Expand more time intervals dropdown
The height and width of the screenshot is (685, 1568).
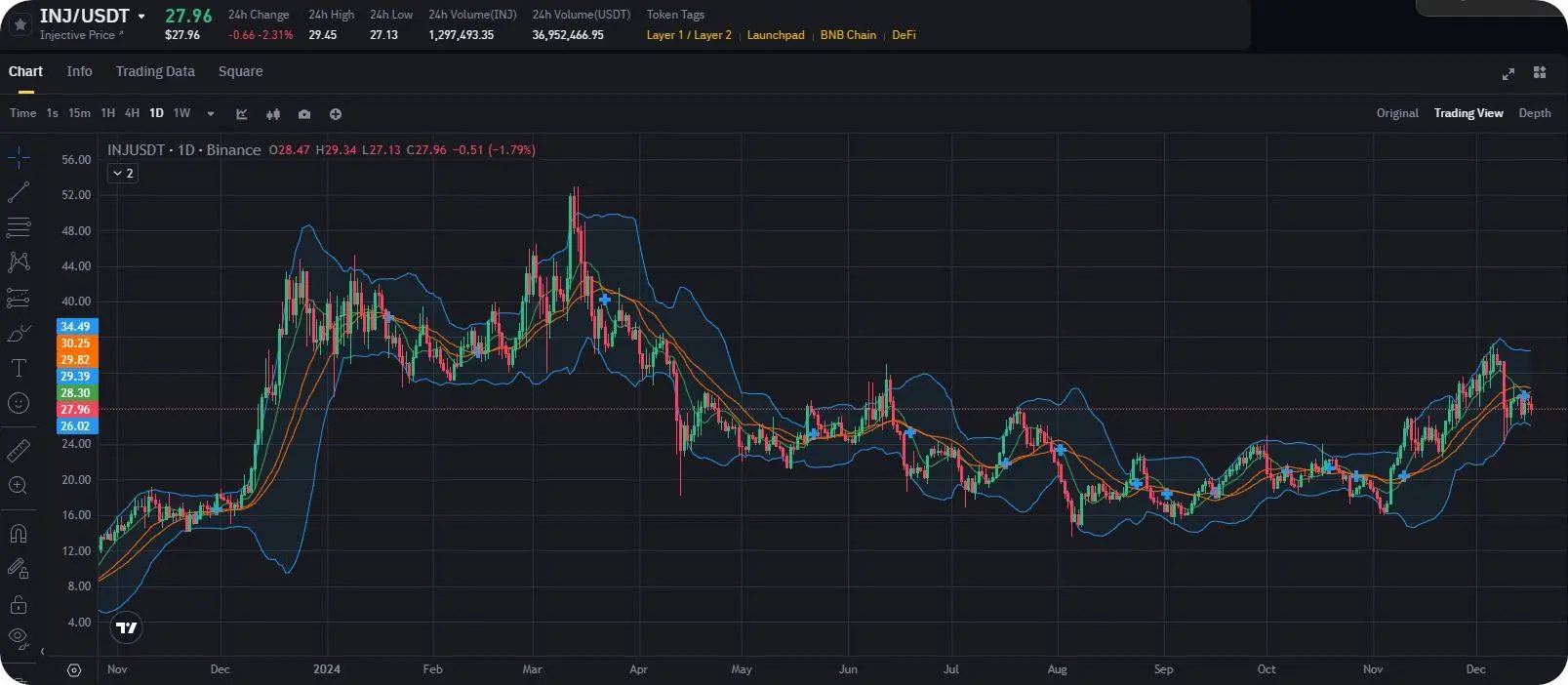(211, 114)
